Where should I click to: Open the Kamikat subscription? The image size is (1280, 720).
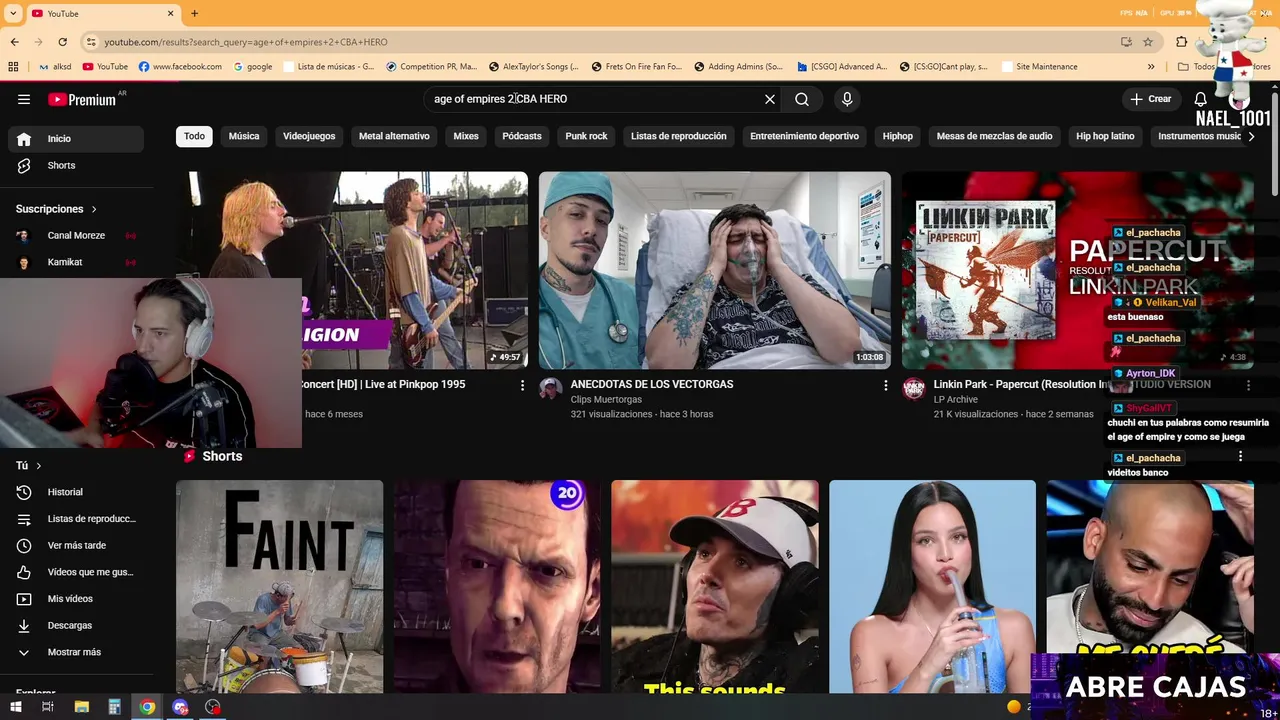tap(76, 262)
